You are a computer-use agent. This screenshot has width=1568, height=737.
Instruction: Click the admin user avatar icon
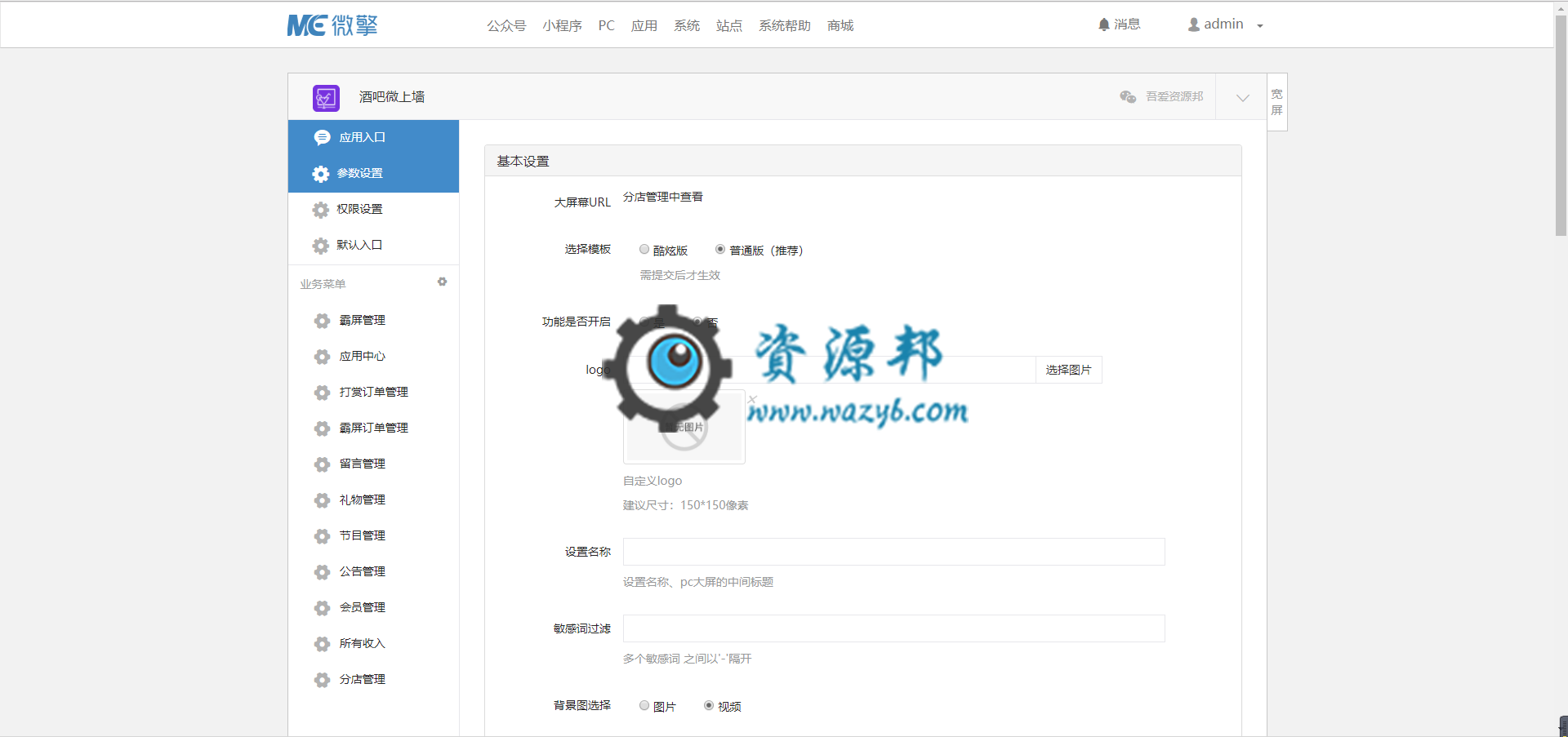[x=1194, y=24]
